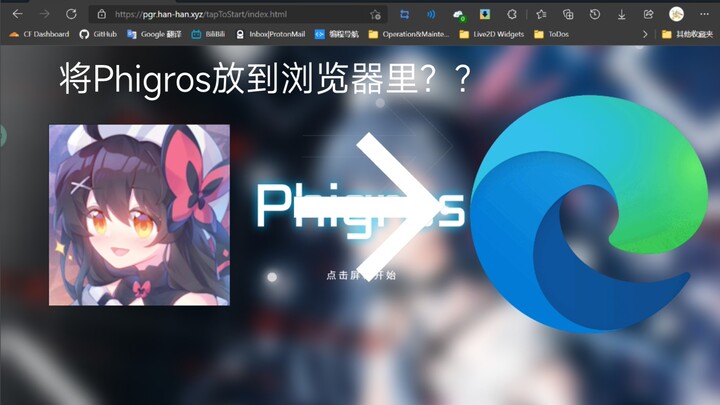Open the blue sound-wave extension icon
This screenshot has width=720, height=405.
pos(431,15)
